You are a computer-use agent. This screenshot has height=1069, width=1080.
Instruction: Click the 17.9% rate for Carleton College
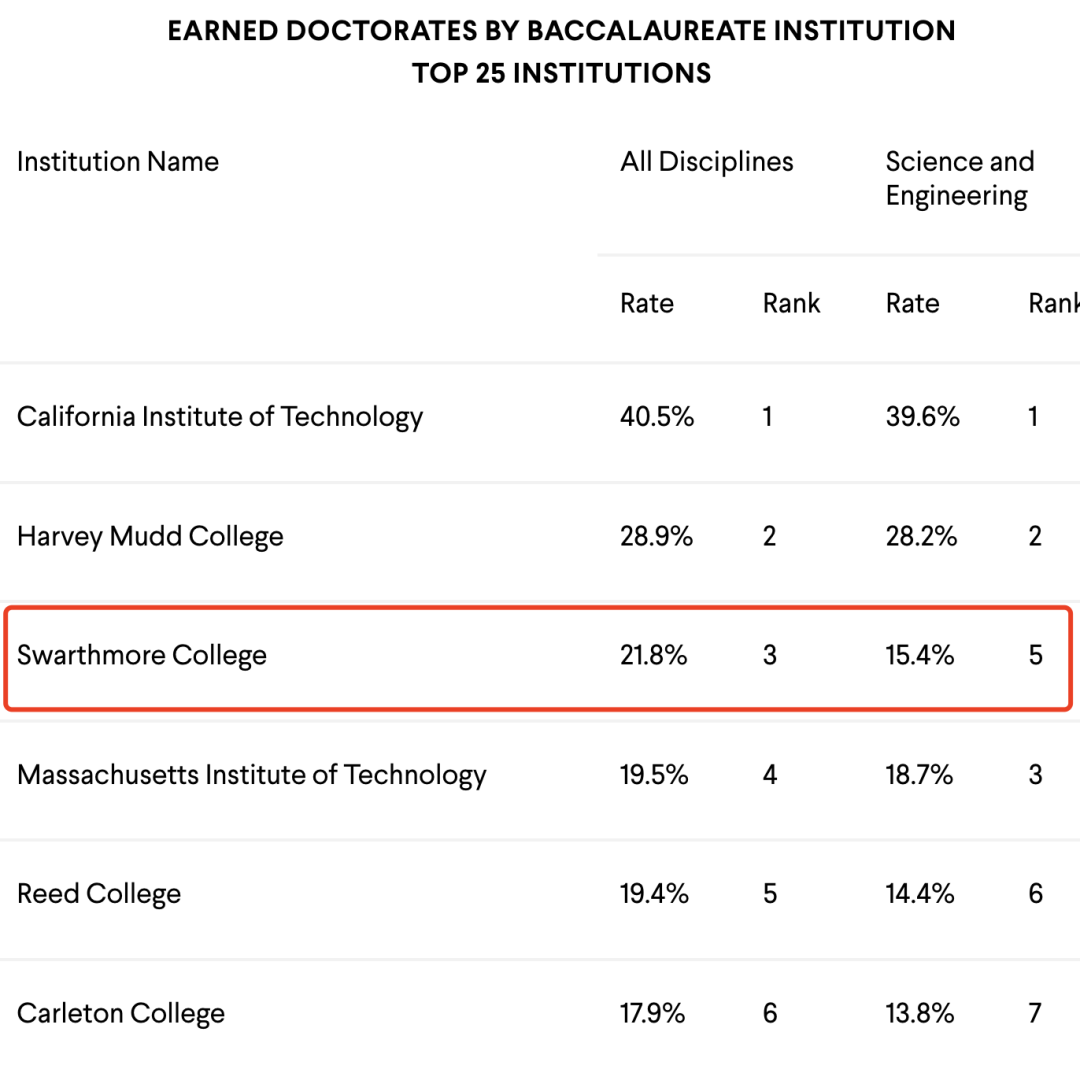click(x=652, y=1013)
